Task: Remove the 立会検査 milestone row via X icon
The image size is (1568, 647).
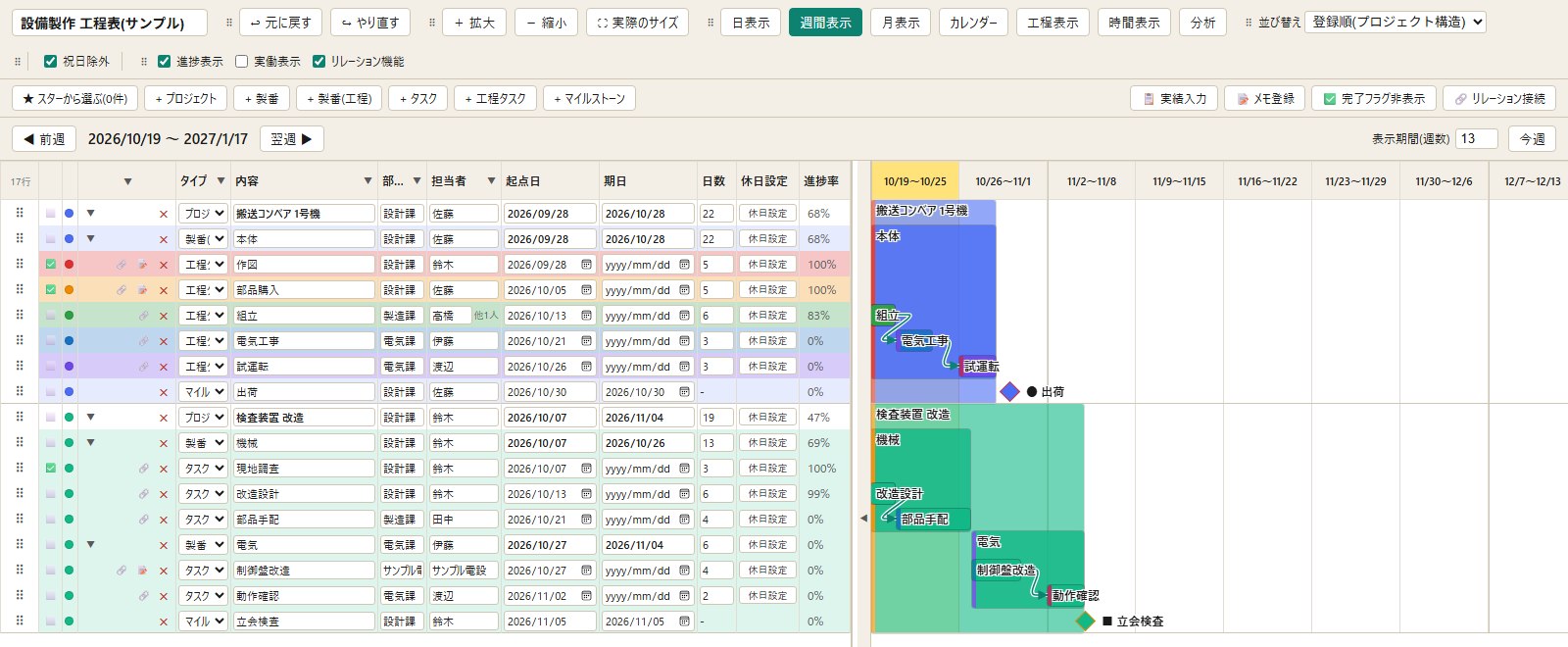Action: (164, 622)
